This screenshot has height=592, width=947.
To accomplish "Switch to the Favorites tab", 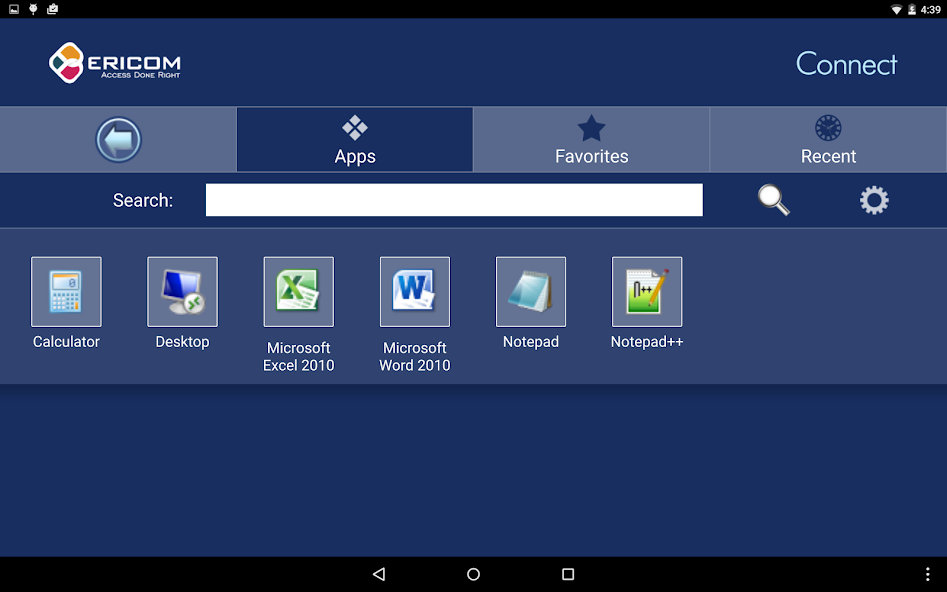I will [x=591, y=140].
